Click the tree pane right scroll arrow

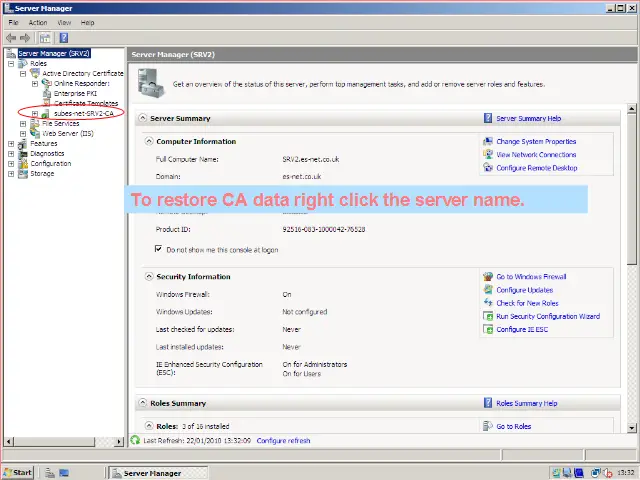click(119, 441)
